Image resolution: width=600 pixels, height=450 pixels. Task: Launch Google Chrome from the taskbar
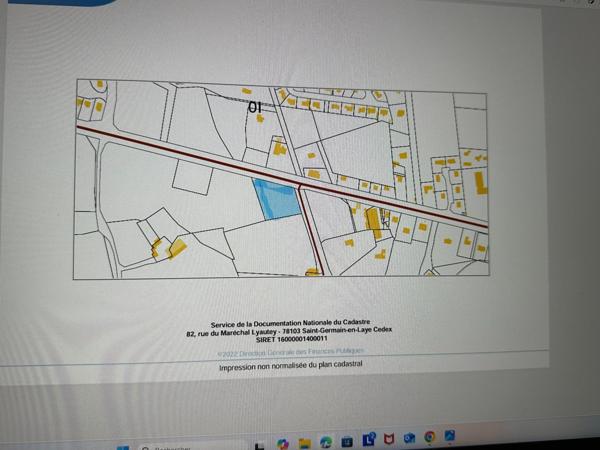(430, 438)
